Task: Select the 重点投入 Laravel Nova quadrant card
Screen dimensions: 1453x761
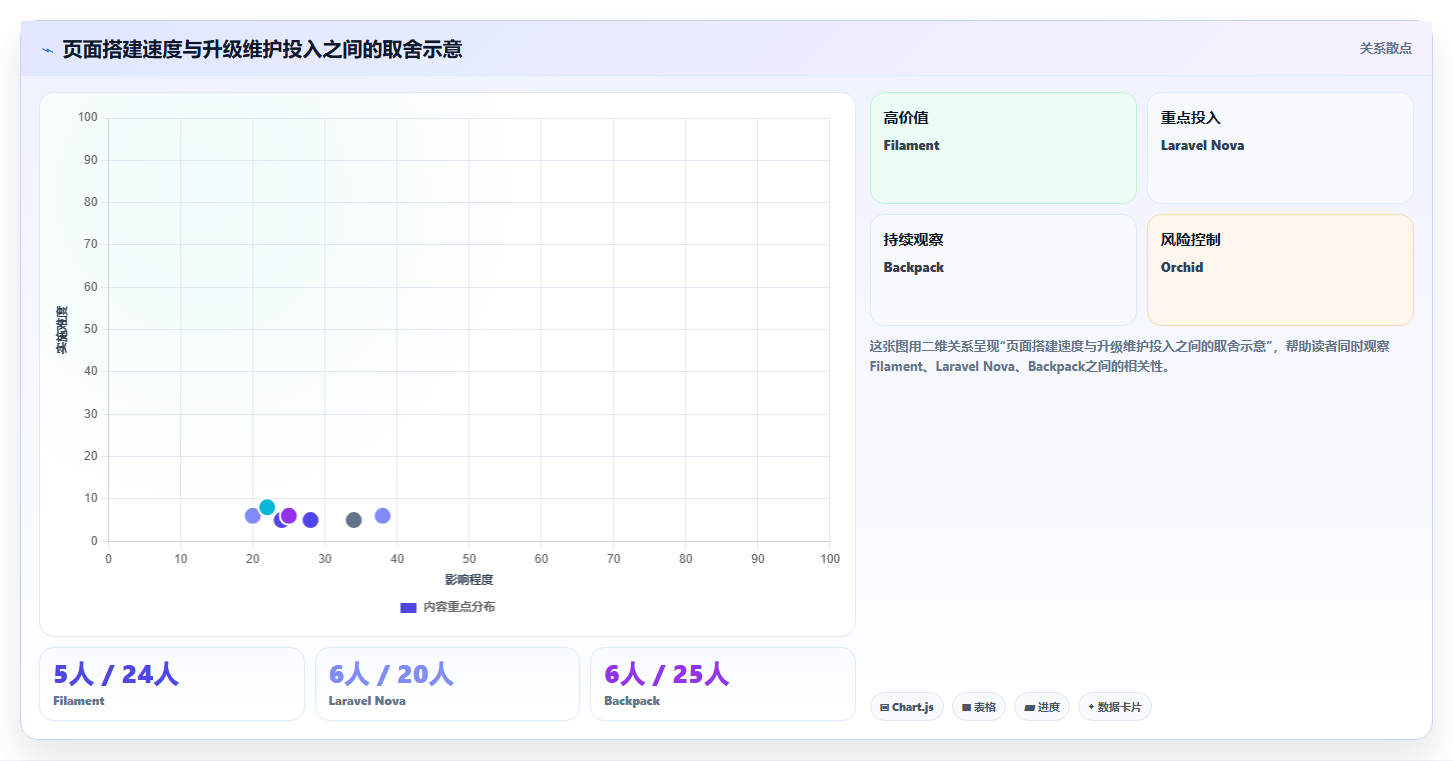Action: pos(1280,148)
